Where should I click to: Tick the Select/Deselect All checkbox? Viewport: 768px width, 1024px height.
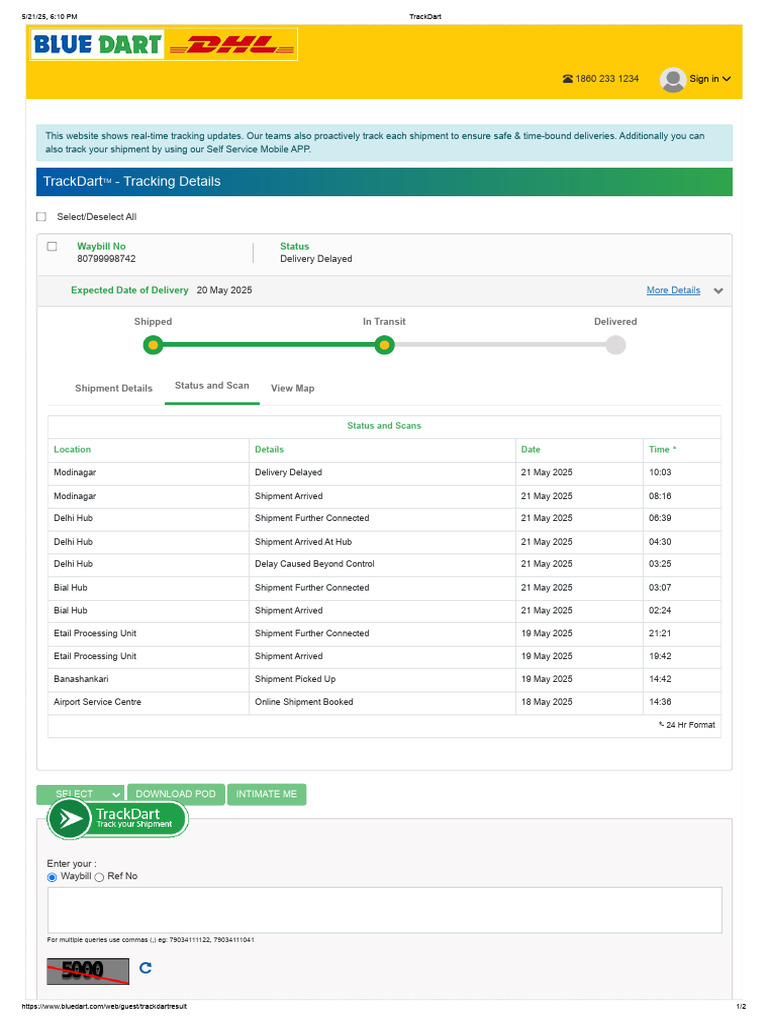pos(41,217)
